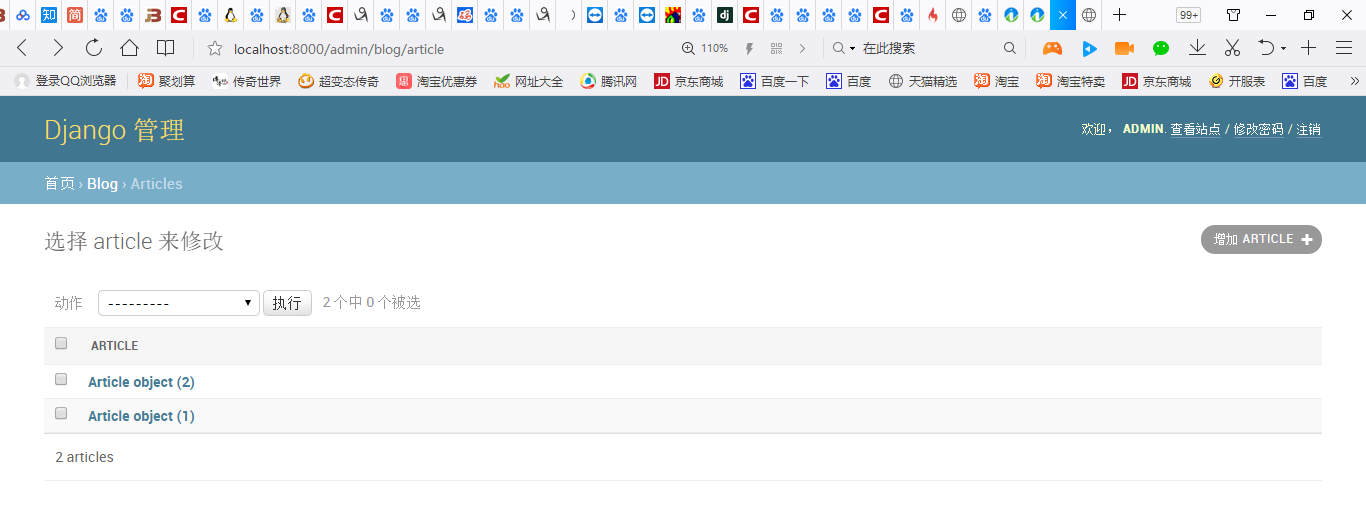Go to 首页 in the breadcrumb
The width and height of the screenshot is (1366, 520).
[59, 183]
